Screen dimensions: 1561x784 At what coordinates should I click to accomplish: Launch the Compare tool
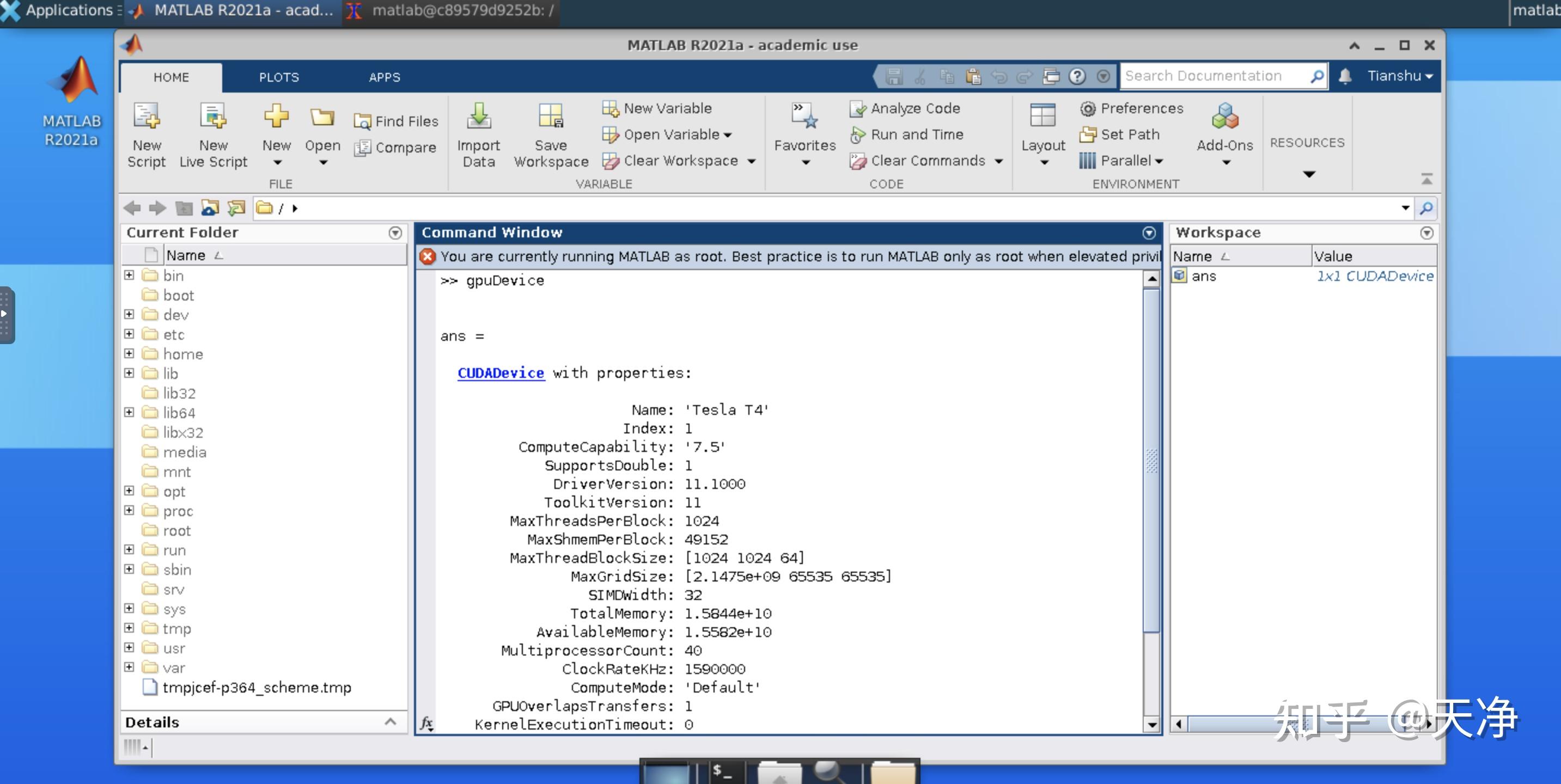[x=395, y=147]
